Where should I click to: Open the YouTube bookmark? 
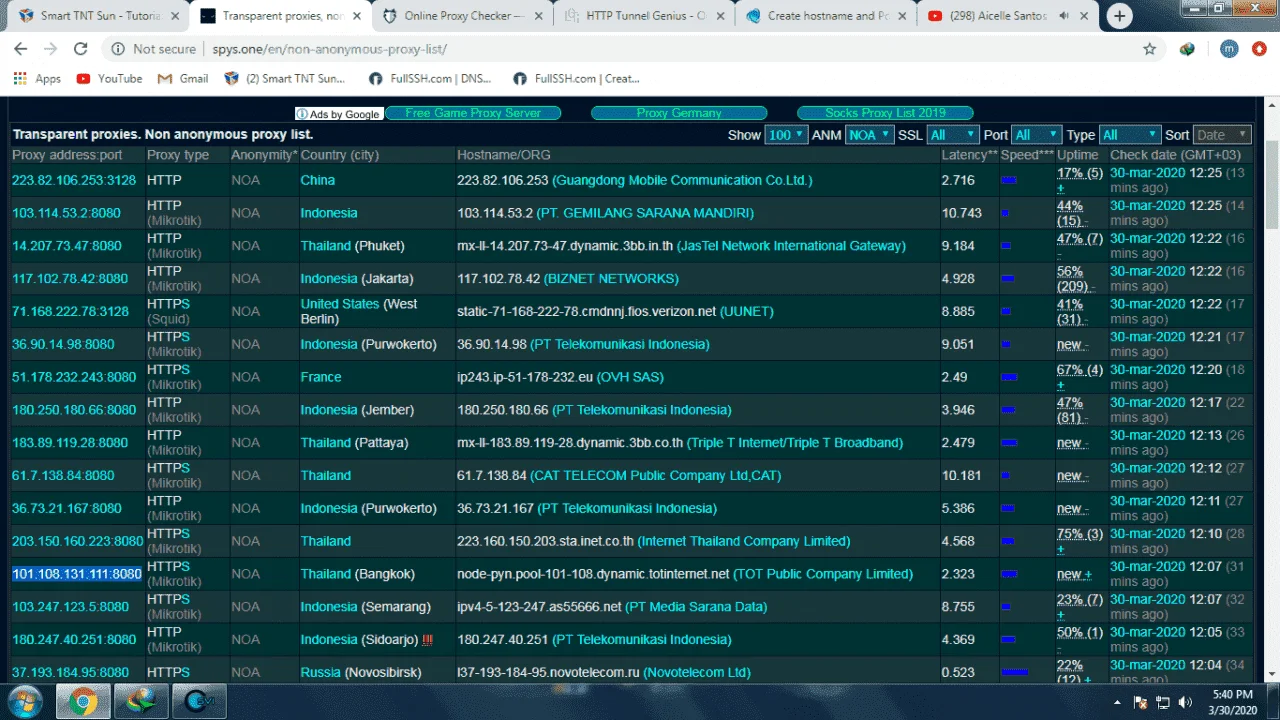pos(110,78)
